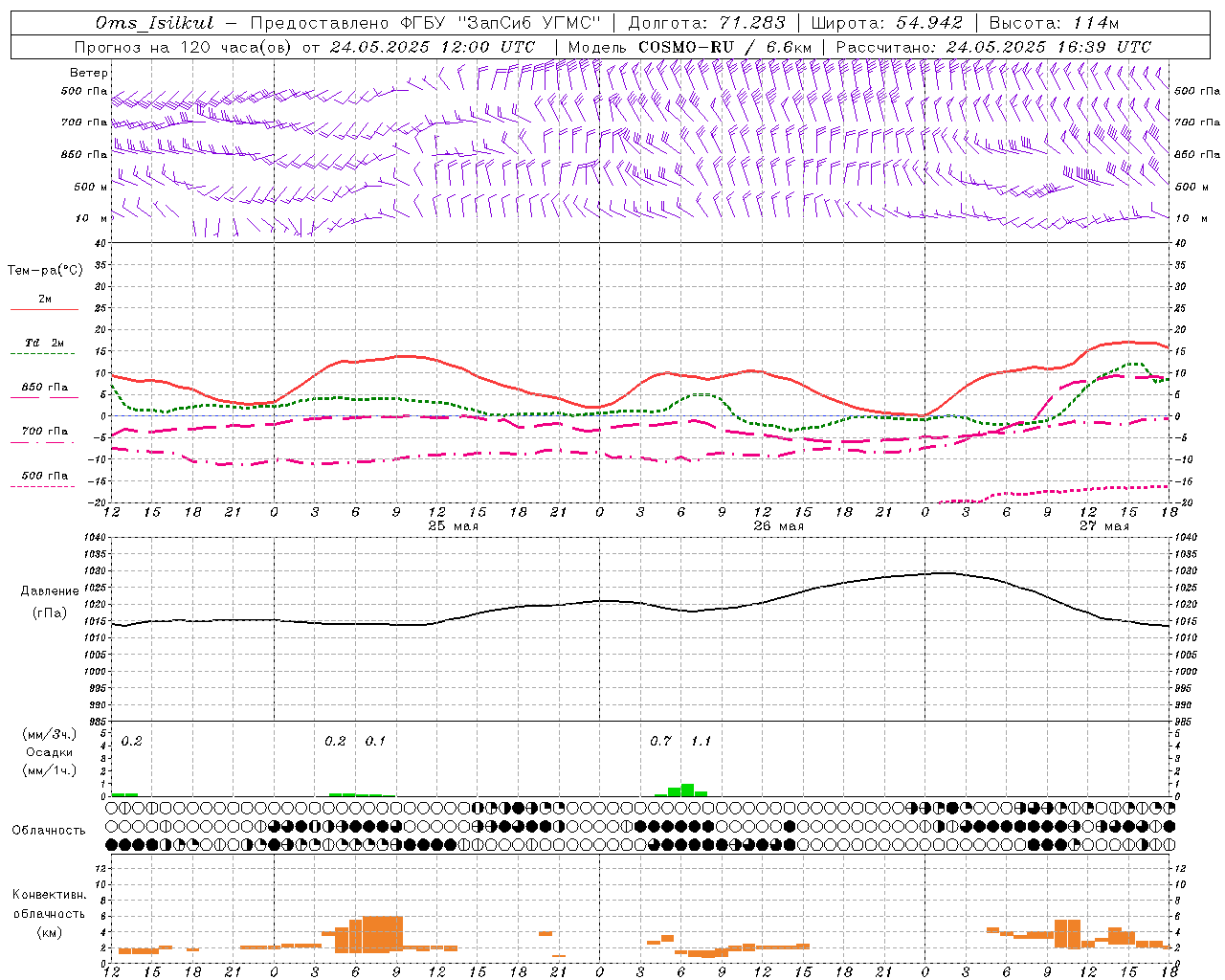Click the 'Облачность' cloudiness label
This screenshot has width=1225, height=980.
49,830
